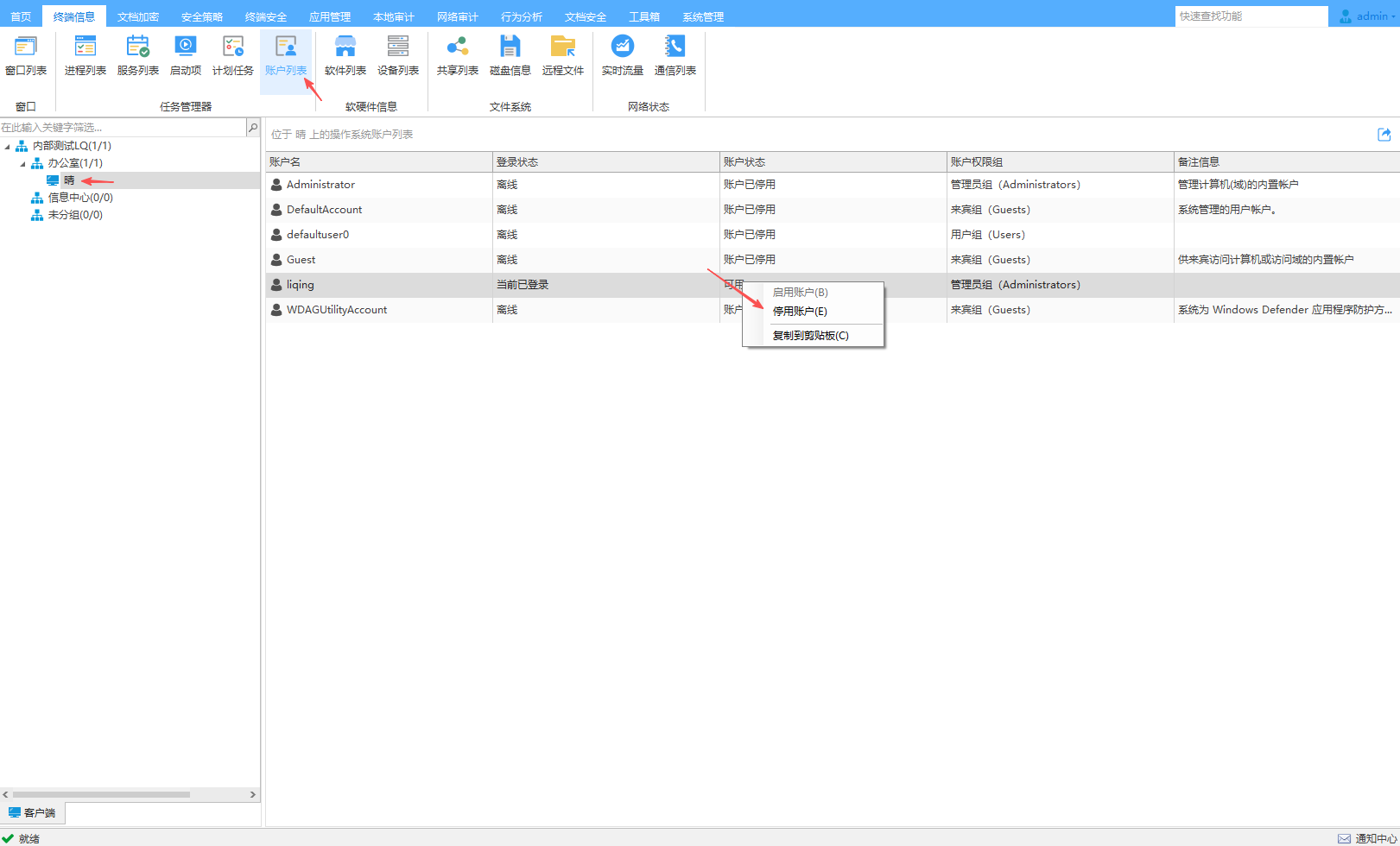Collapse the 内部测试LQ tree node
Screen dimensions: 1400x846
[x=8, y=147]
